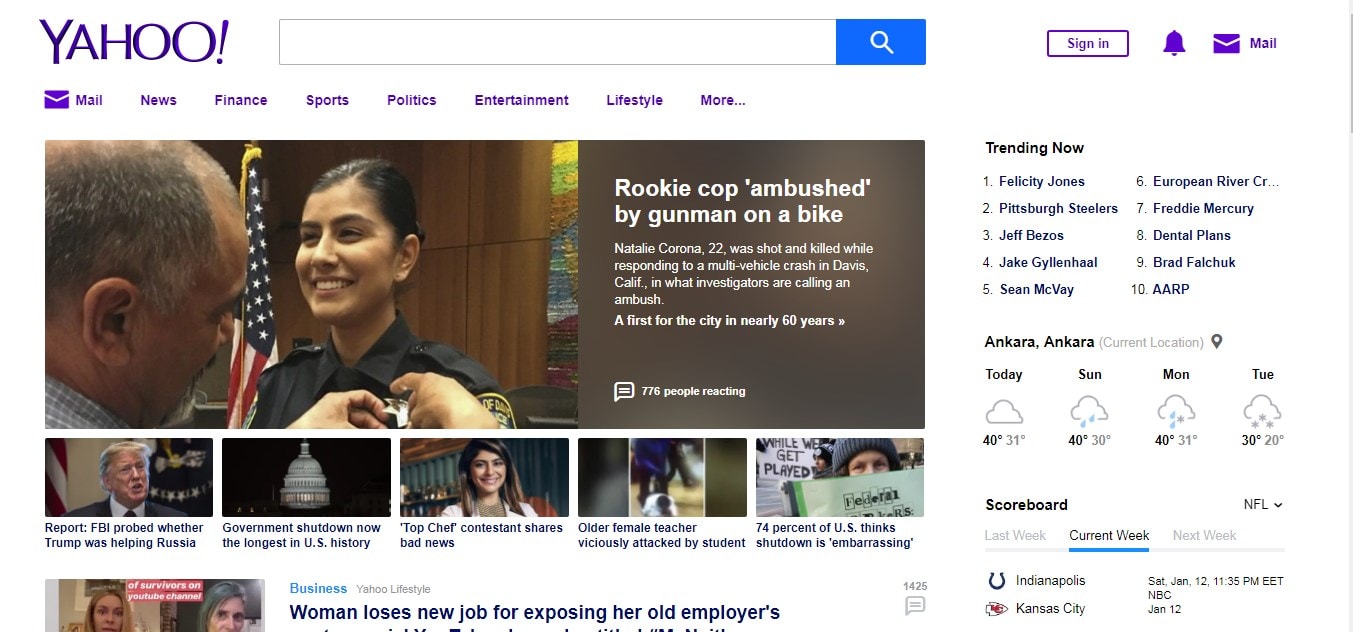
Task: Click the Yahoo! logo
Action: [x=134, y=42]
